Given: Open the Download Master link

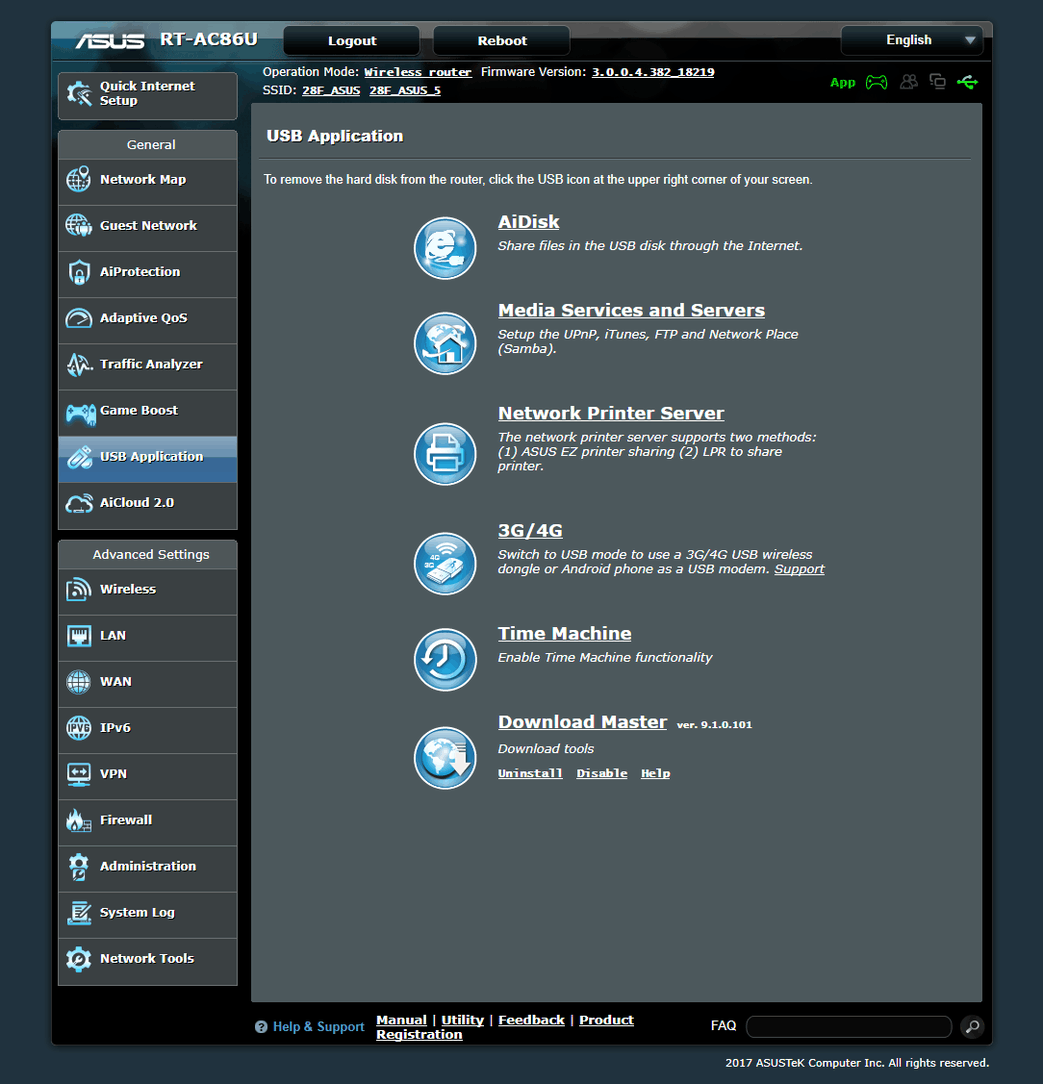Looking at the screenshot, I should pos(583,722).
